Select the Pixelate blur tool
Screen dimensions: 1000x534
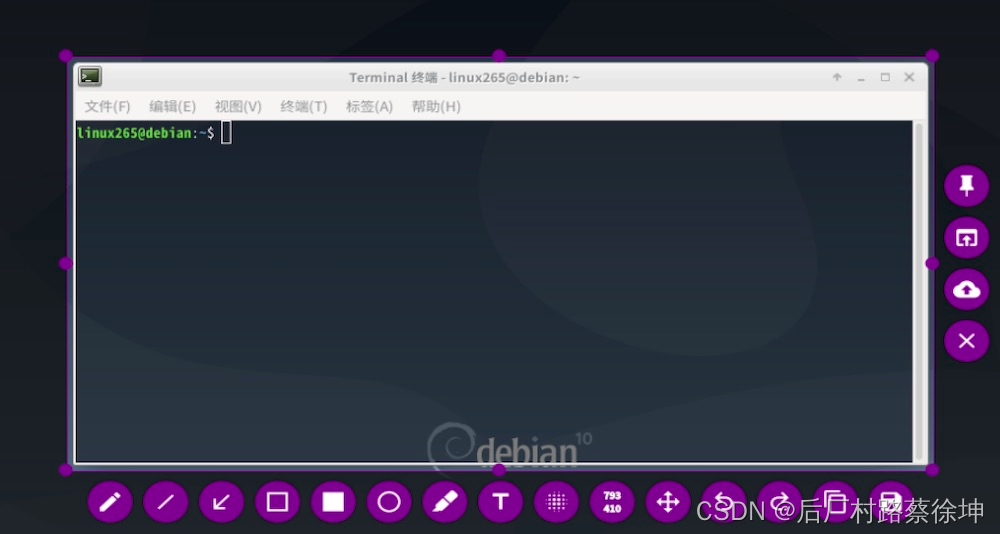(556, 502)
